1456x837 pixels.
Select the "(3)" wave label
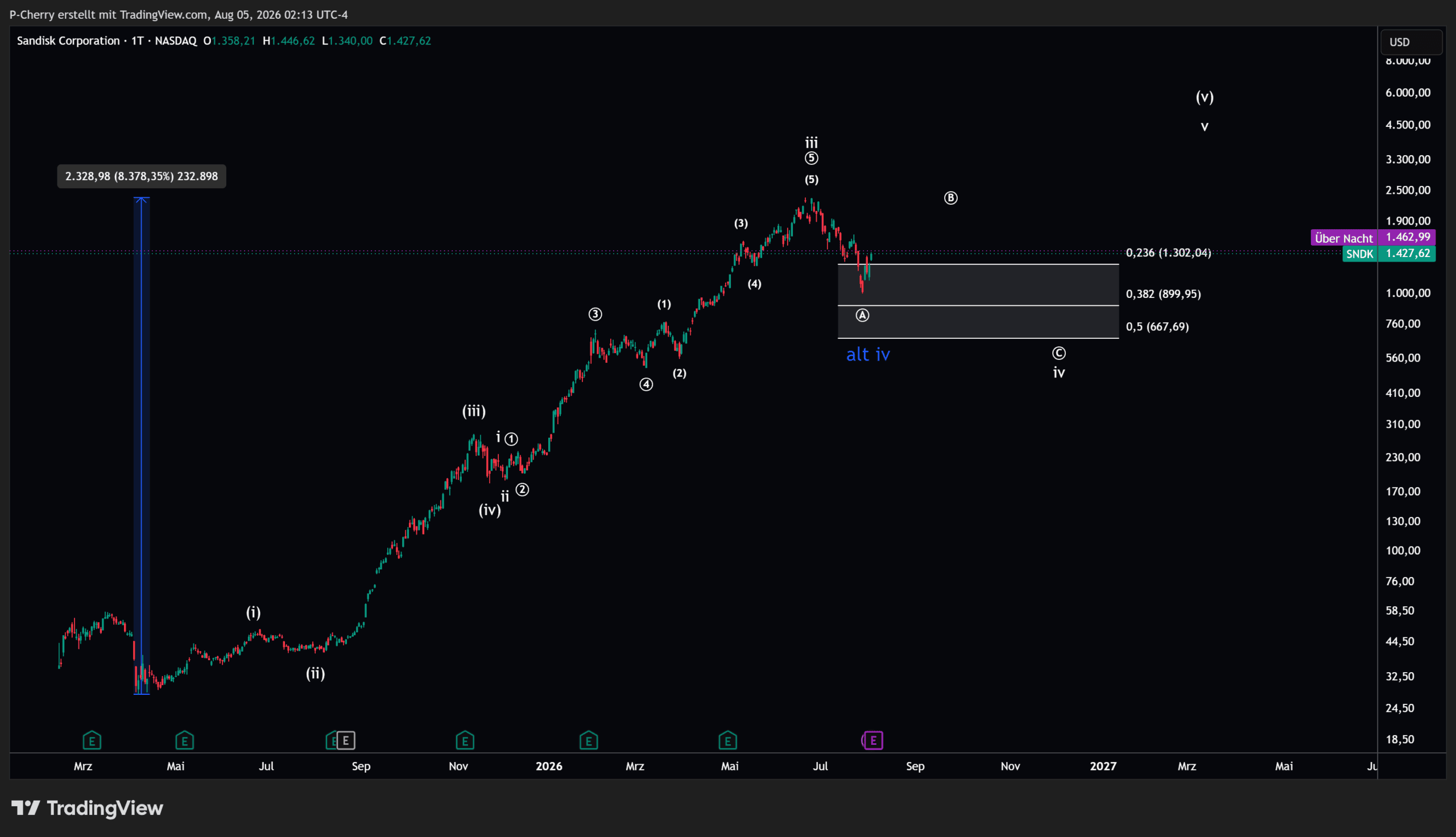(741, 223)
